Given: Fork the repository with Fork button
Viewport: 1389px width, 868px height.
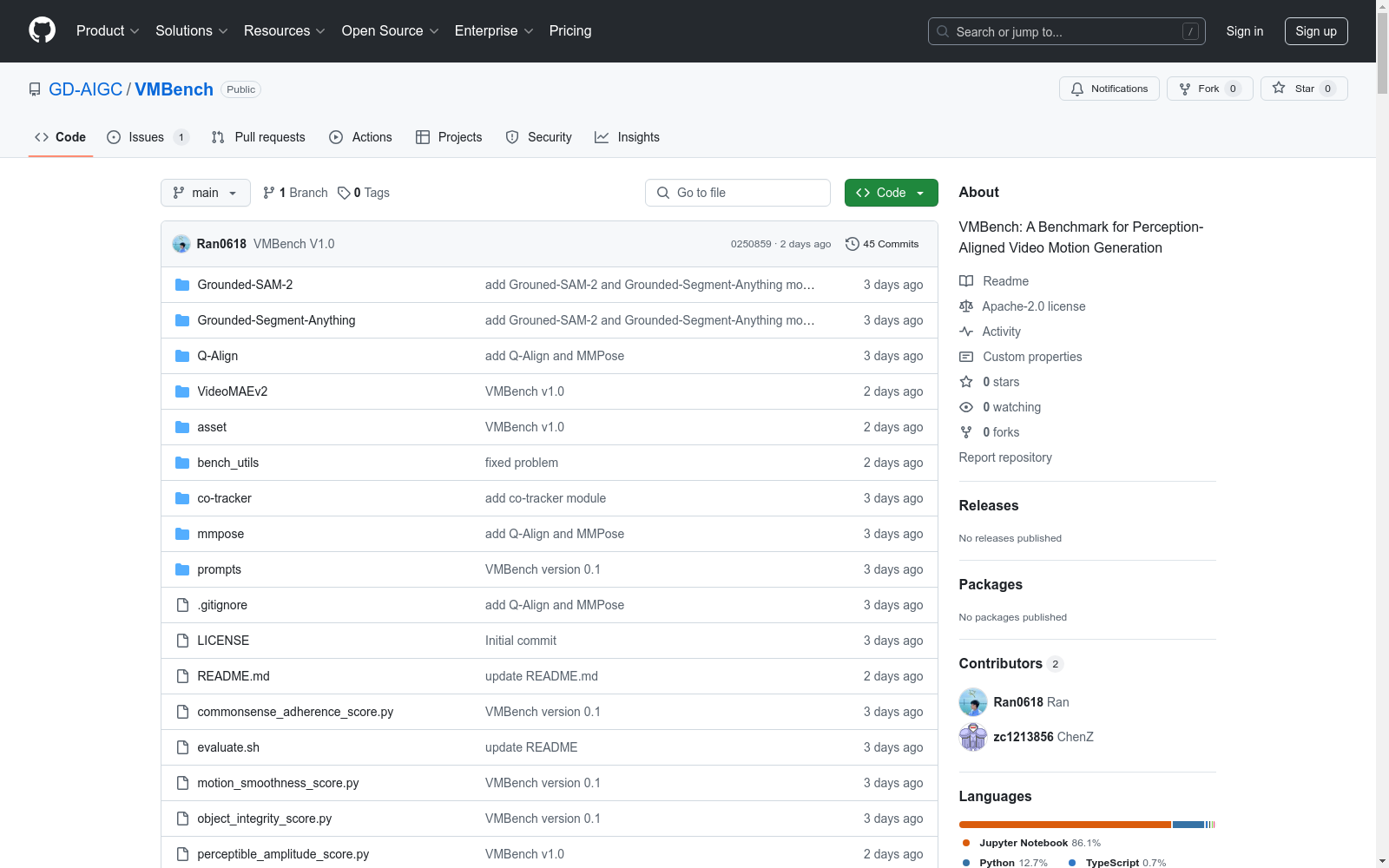Looking at the screenshot, I should tap(1210, 89).
